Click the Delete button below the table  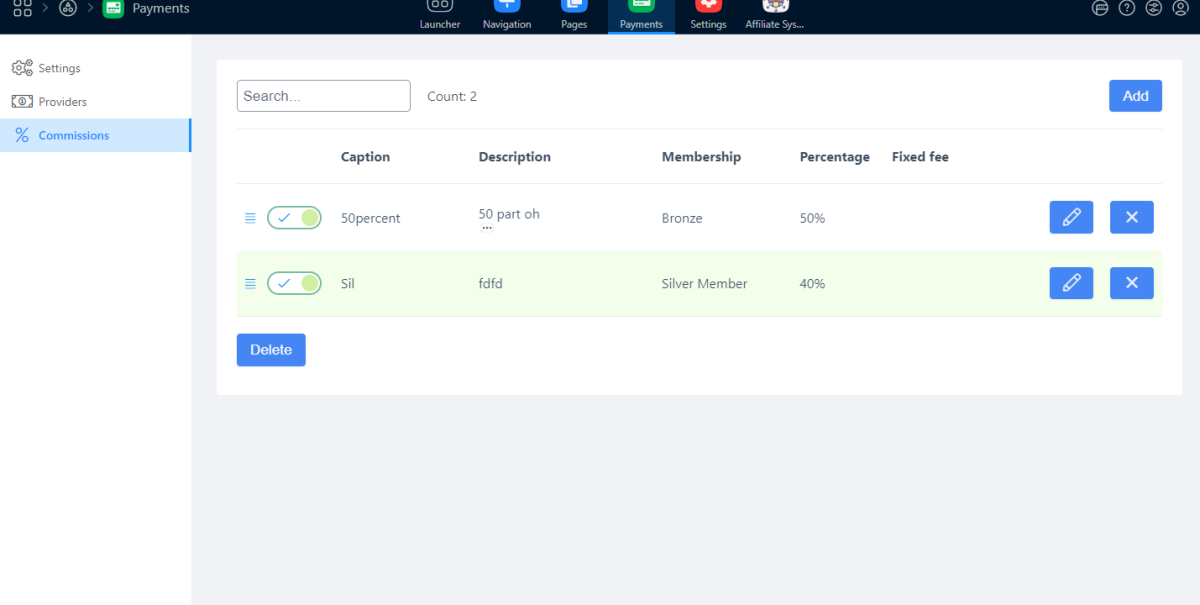[x=271, y=350]
